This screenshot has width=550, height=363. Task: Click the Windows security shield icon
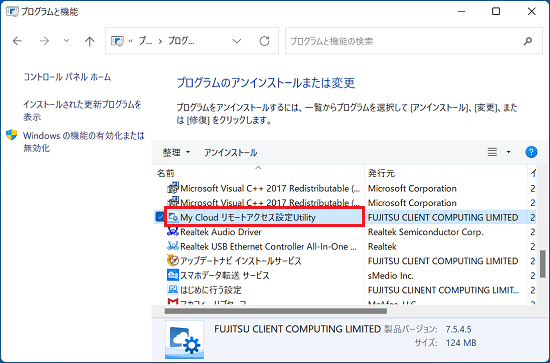[x=12, y=135]
